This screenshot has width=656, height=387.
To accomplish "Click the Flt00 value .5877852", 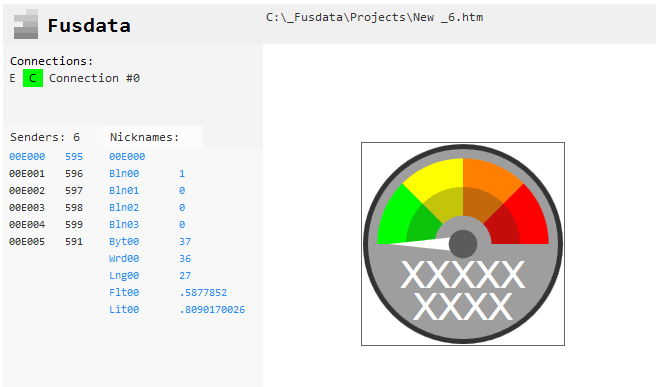I will tap(203, 292).
